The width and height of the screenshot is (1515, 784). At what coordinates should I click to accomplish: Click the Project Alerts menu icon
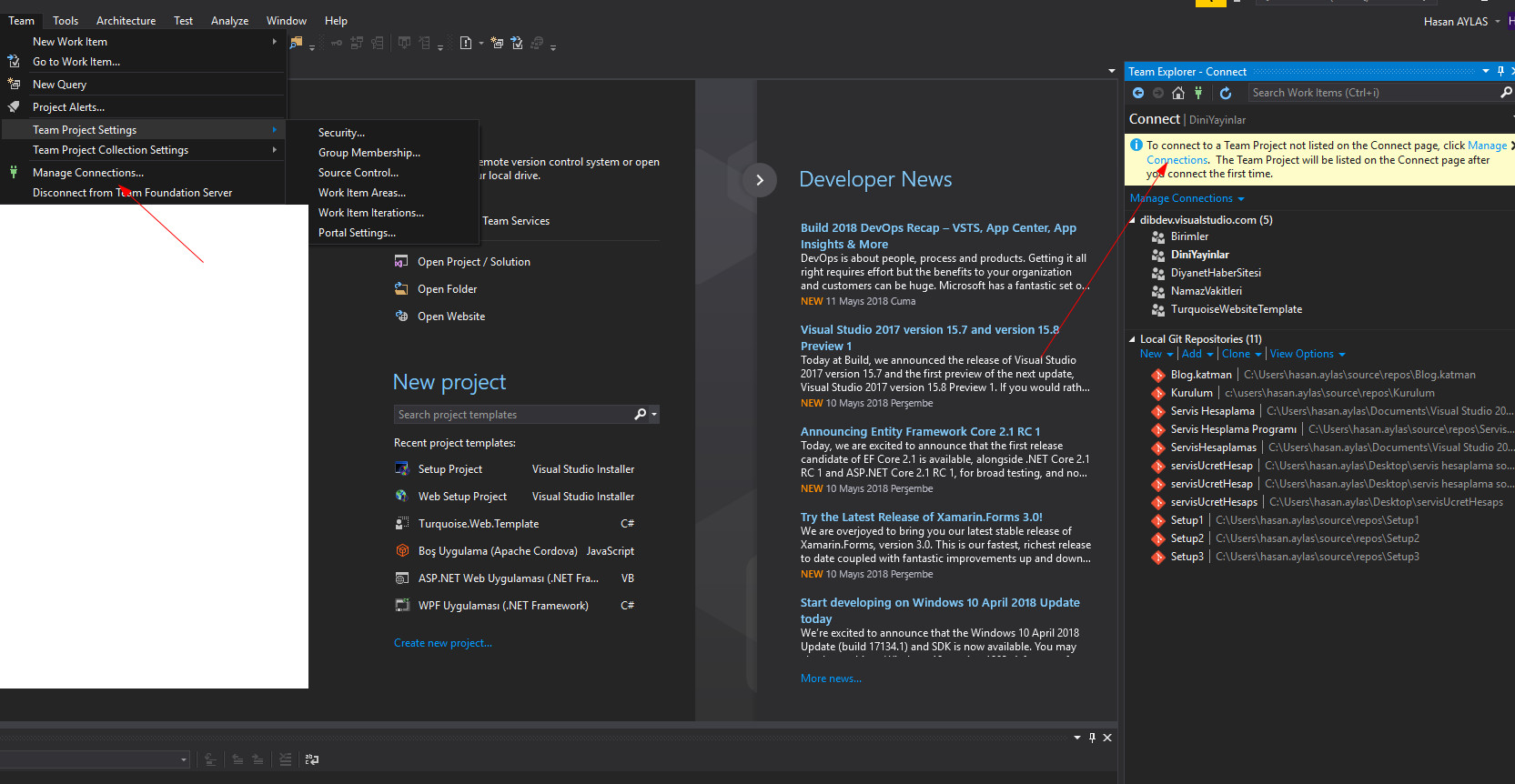click(x=14, y=107)
